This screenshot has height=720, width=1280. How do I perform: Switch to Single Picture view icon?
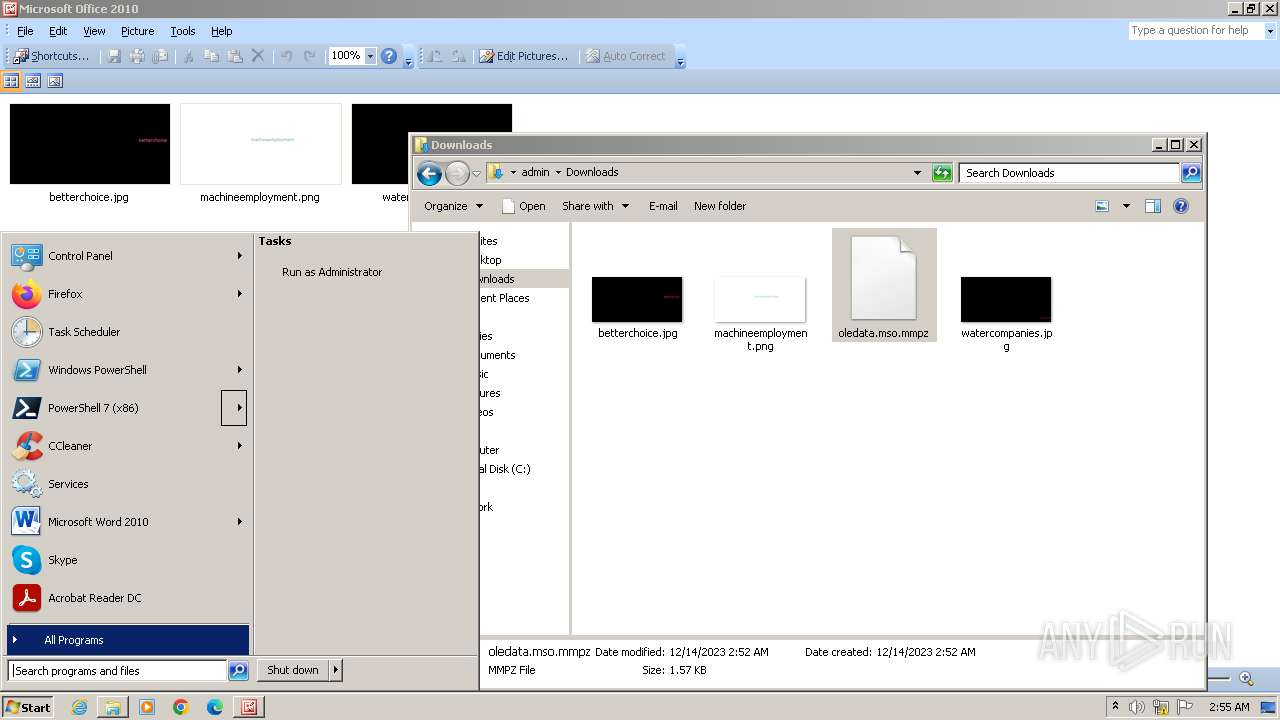click(x=55, y=81)
